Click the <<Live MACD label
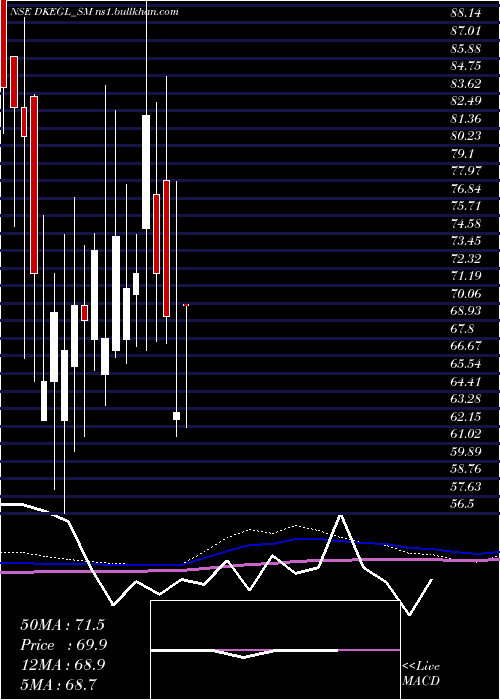The width and height of the screenshot is (500, 700). tap(421, 674)
